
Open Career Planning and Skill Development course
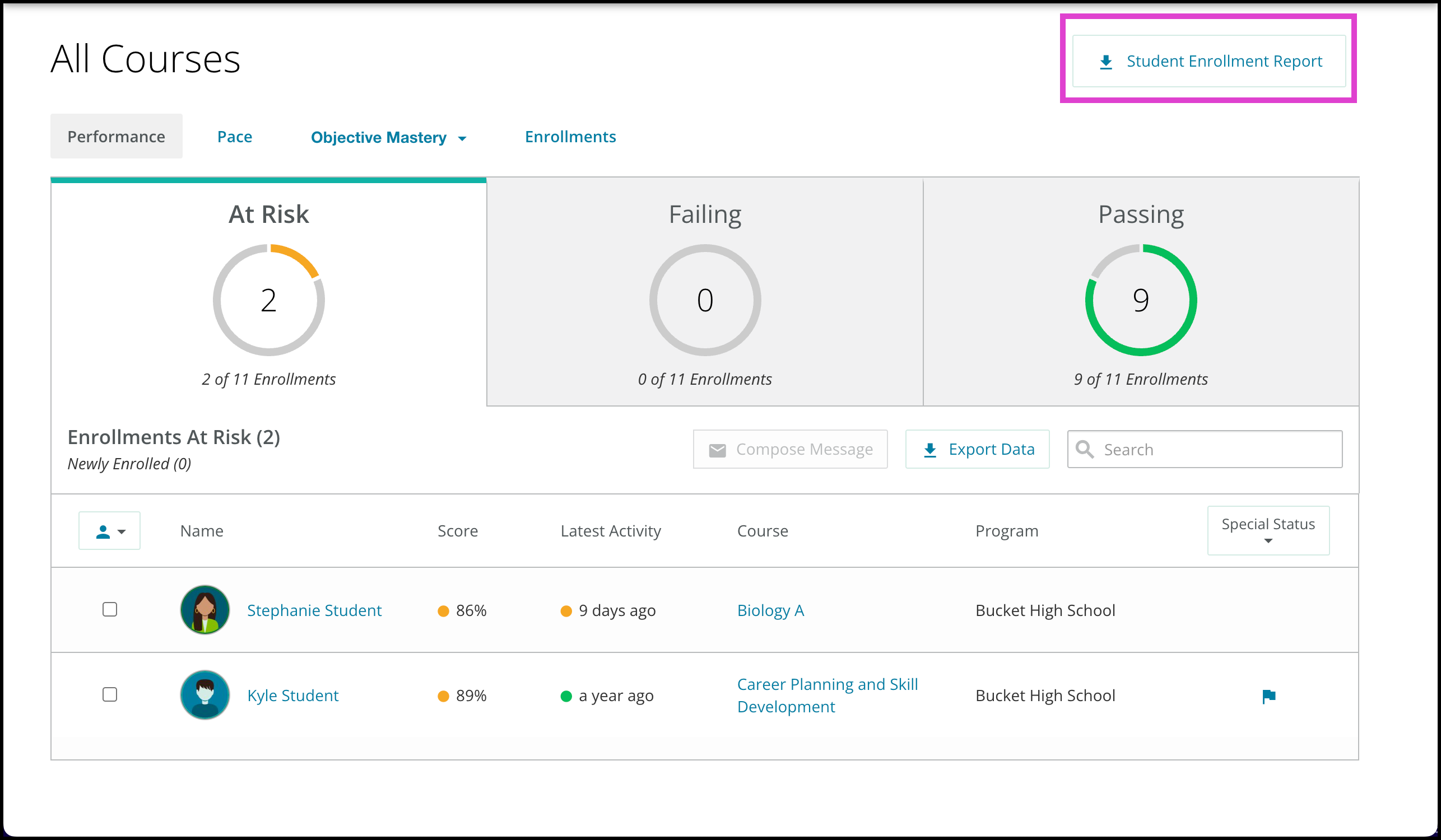pyautogui.click(x=828, y=696)
